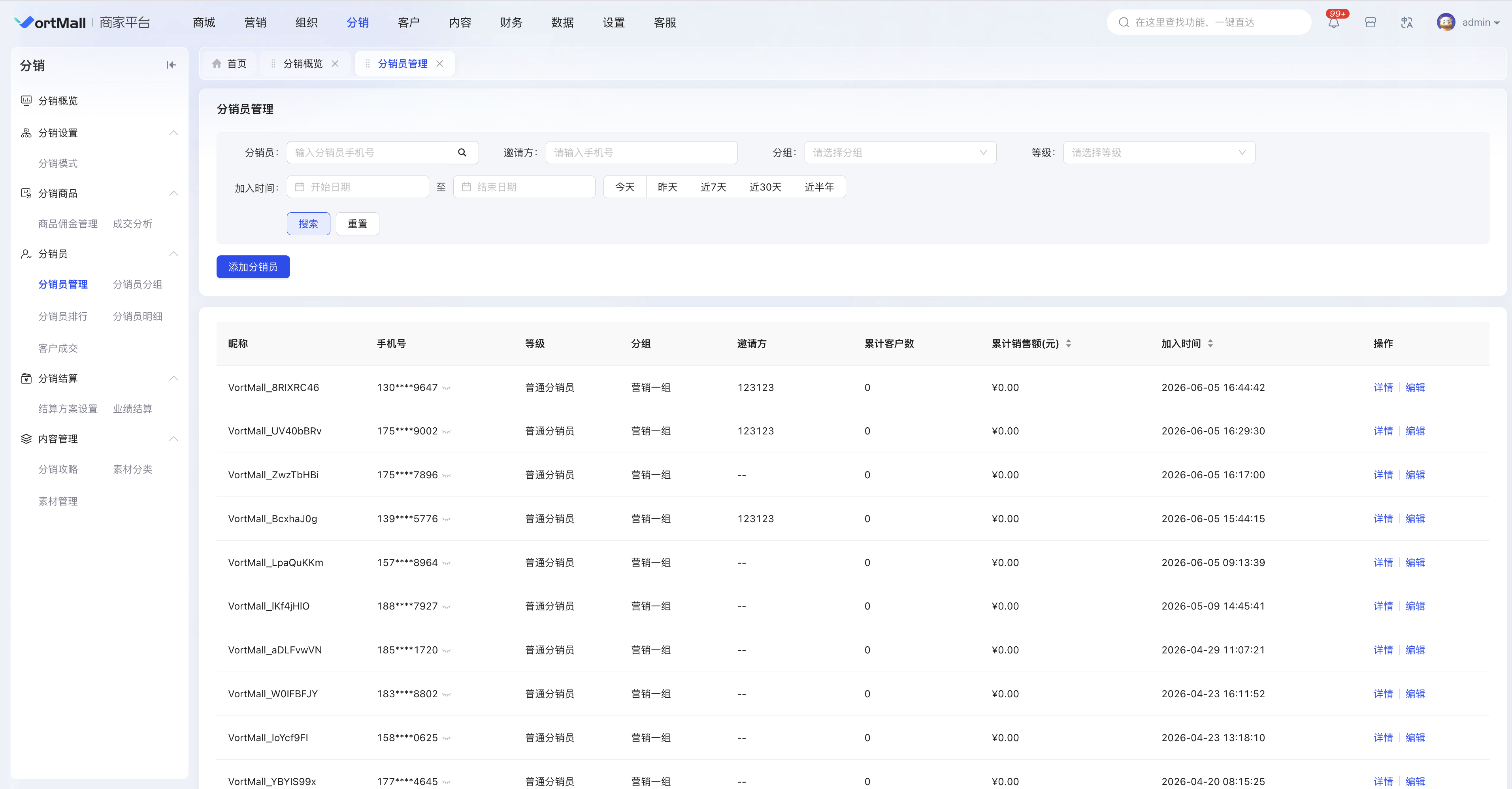1512x789 pixels.
Task: Open 商品佣金管理 in sidebar
Action: (x=68, y=224)
